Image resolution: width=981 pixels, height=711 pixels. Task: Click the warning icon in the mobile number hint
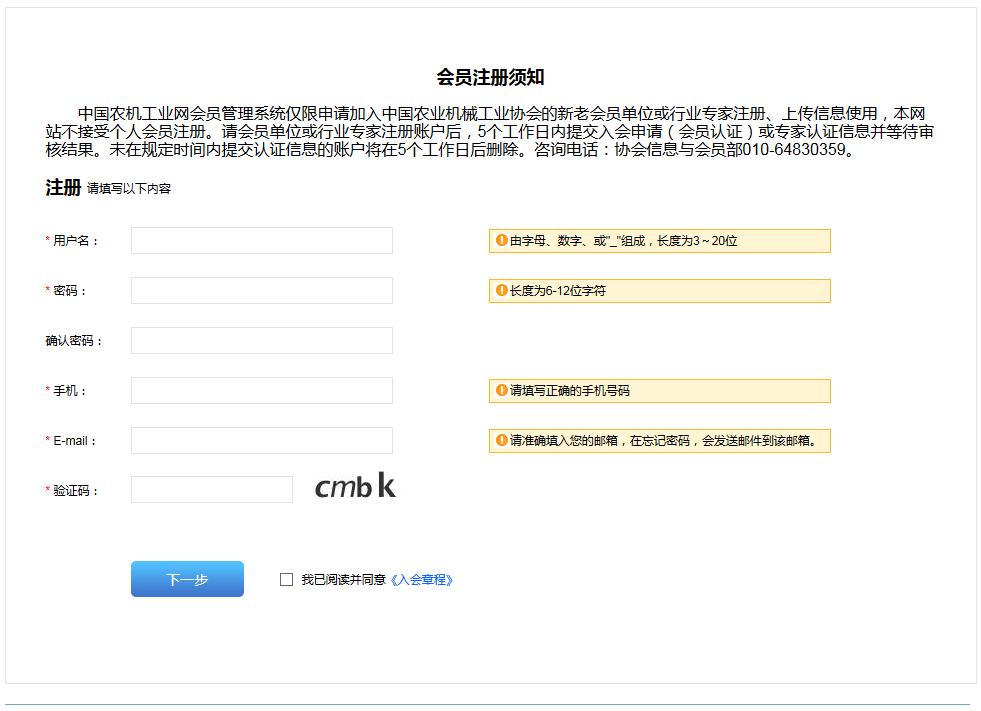click(x=502, y=391)
